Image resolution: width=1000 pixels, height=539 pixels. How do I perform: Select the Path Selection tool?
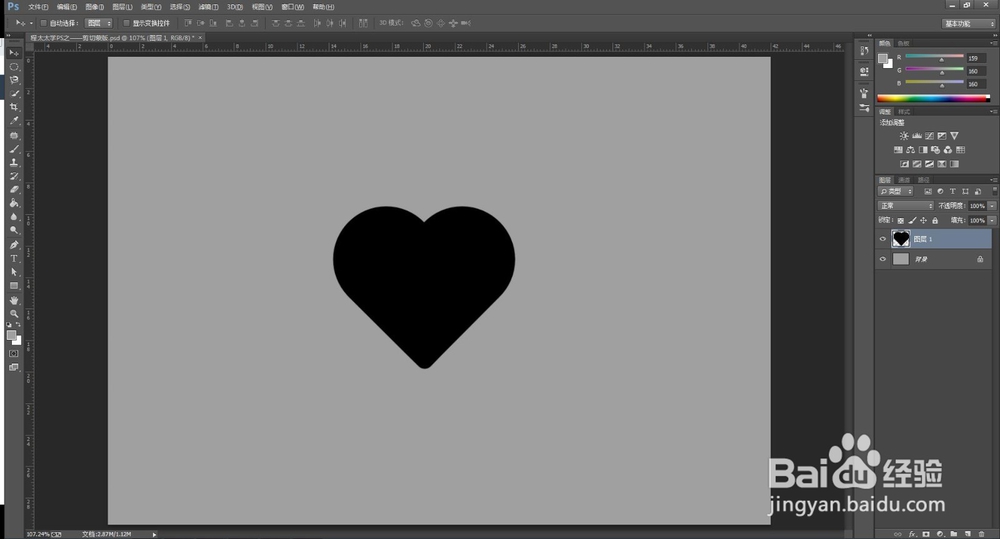pos(14,272)
